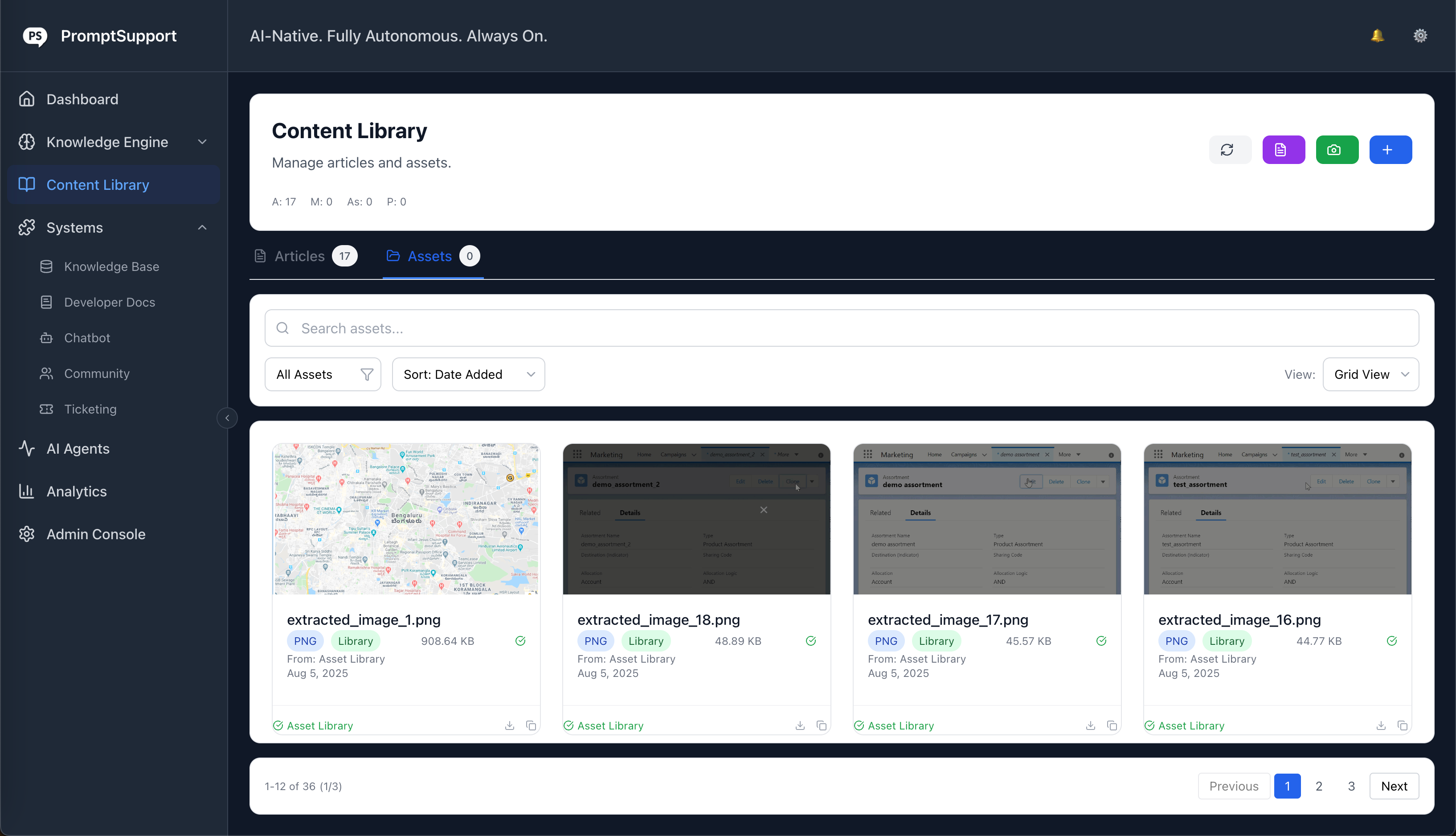Open the Chatbot section in sidebar
Screen dimensions: 1456x836
click(87, 338)
